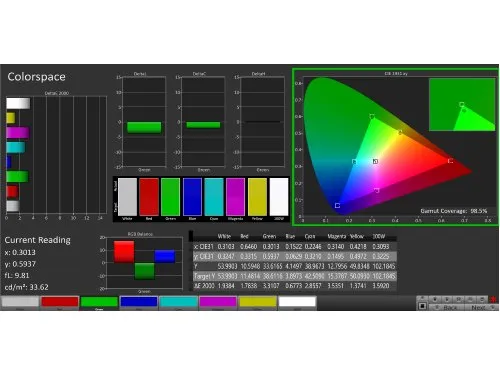Click the Green column header in data table

[269, 236]
